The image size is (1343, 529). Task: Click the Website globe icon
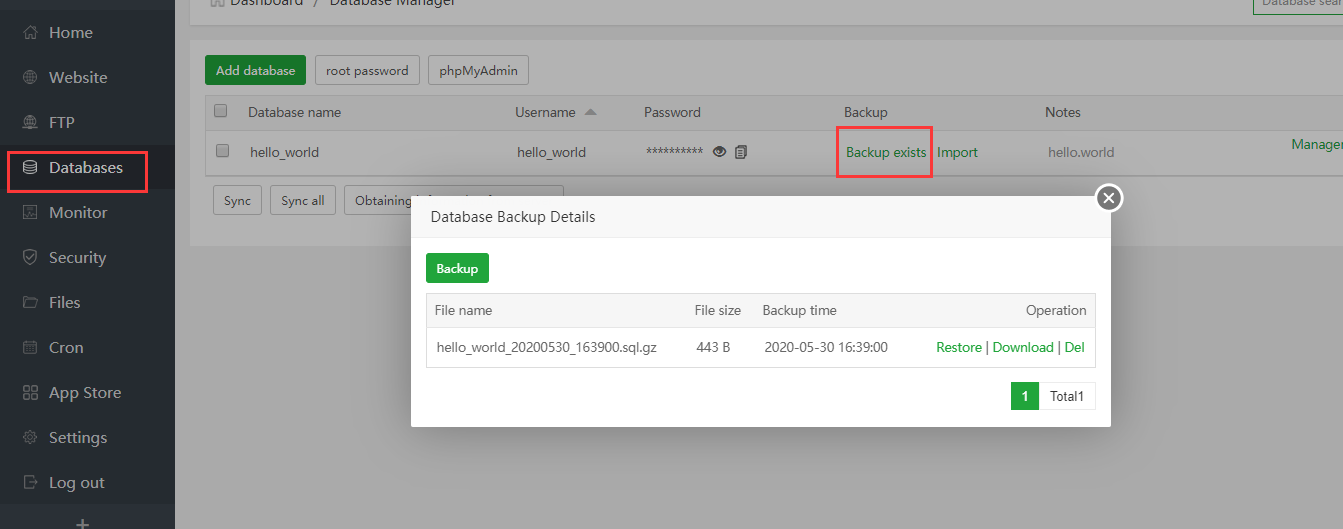click(x=30, y=77)
